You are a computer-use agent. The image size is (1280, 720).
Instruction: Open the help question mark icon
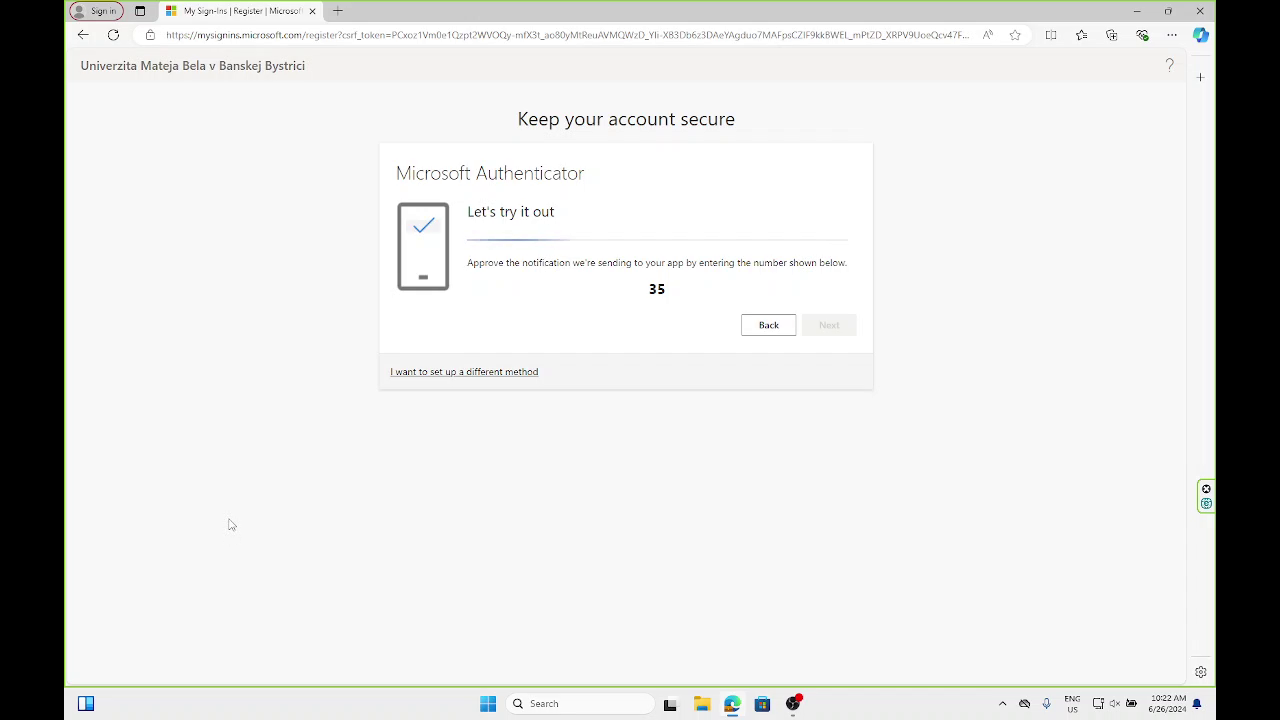1169,65
